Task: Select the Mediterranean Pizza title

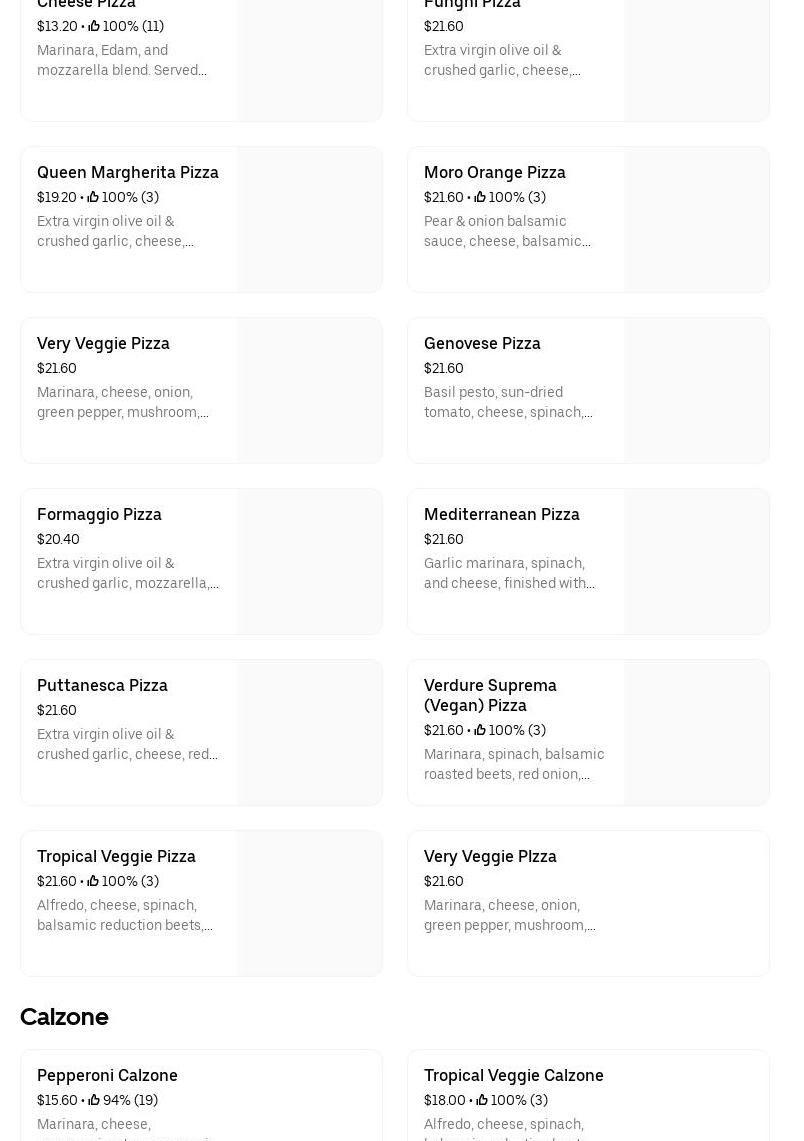Action: (x=501, y=514)
